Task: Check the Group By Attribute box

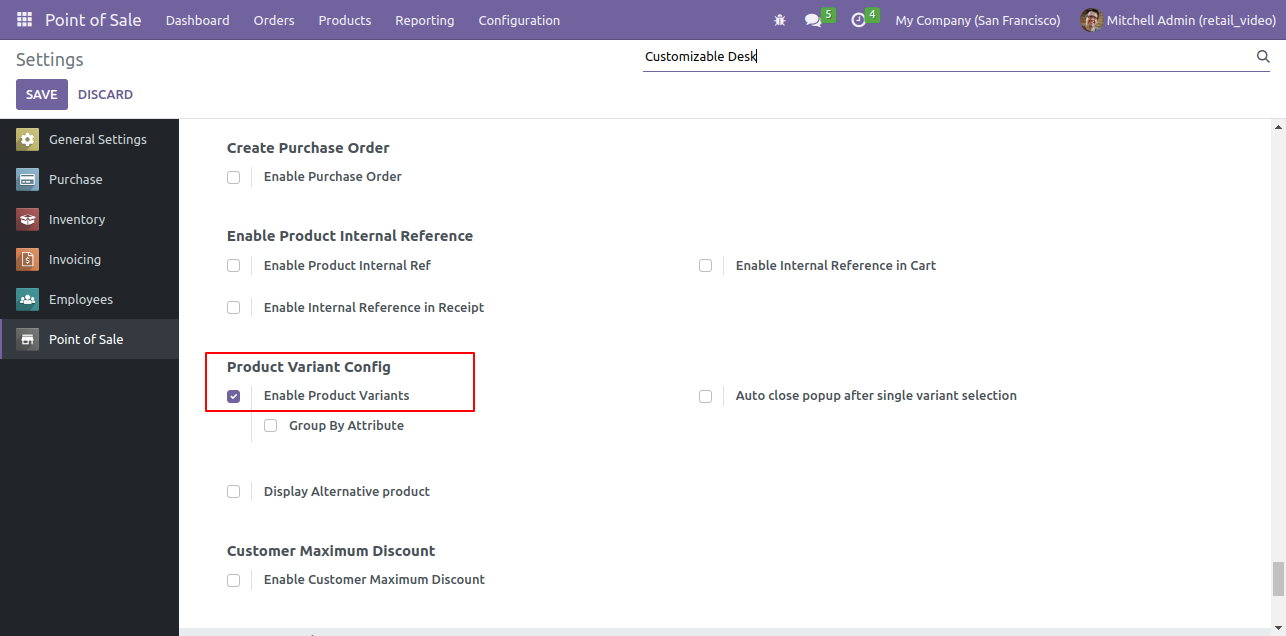Action: (x=270, y=426)
